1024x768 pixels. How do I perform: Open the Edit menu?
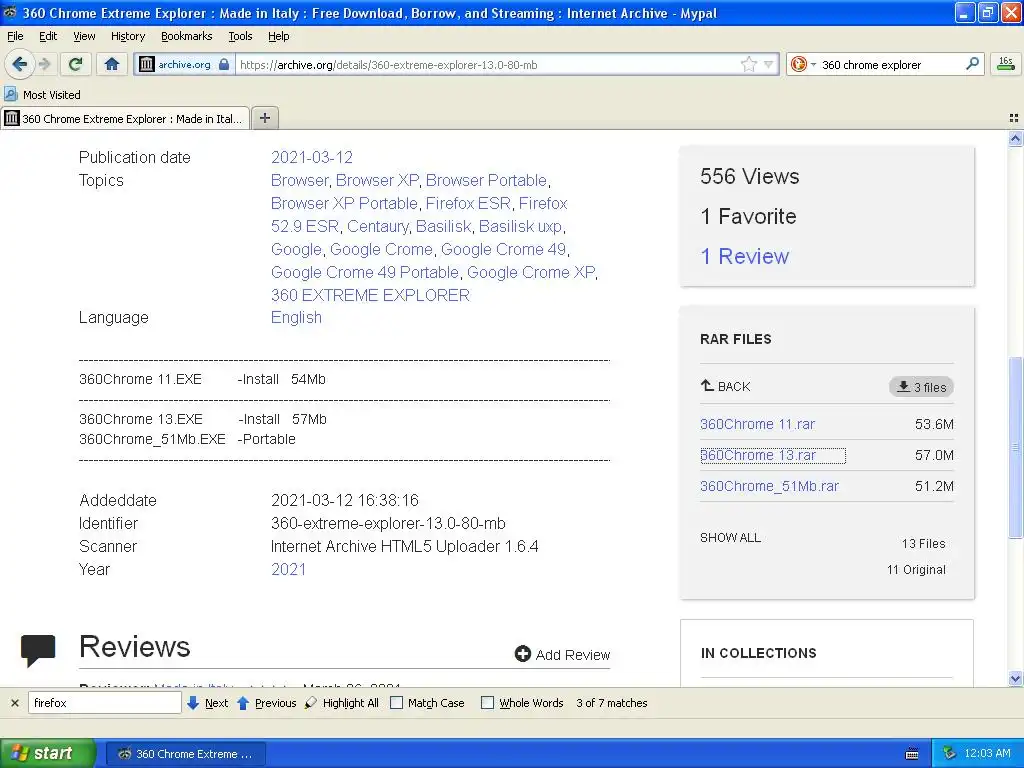[48, 36]
